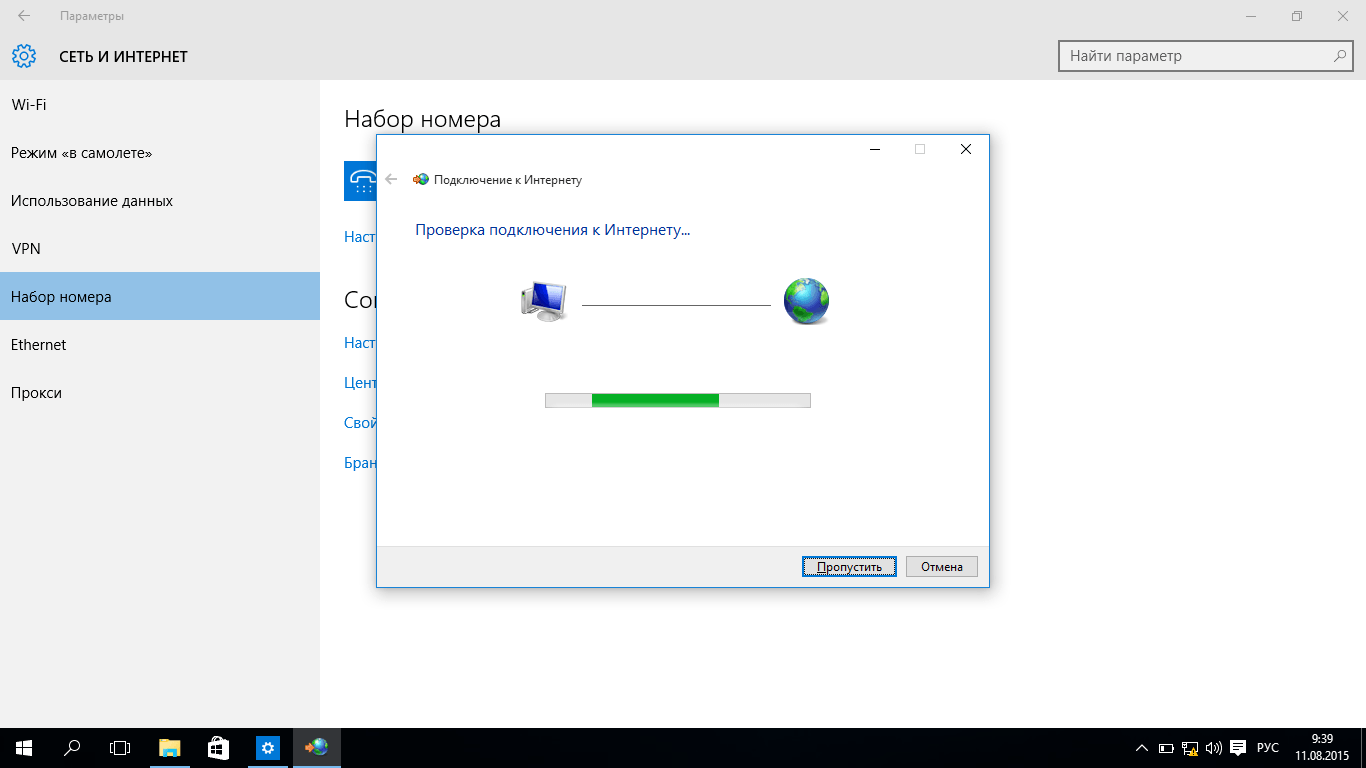Close the Подключение к Интернету dialog
The width and height of the screenshot is (1366, 768).
965,149
